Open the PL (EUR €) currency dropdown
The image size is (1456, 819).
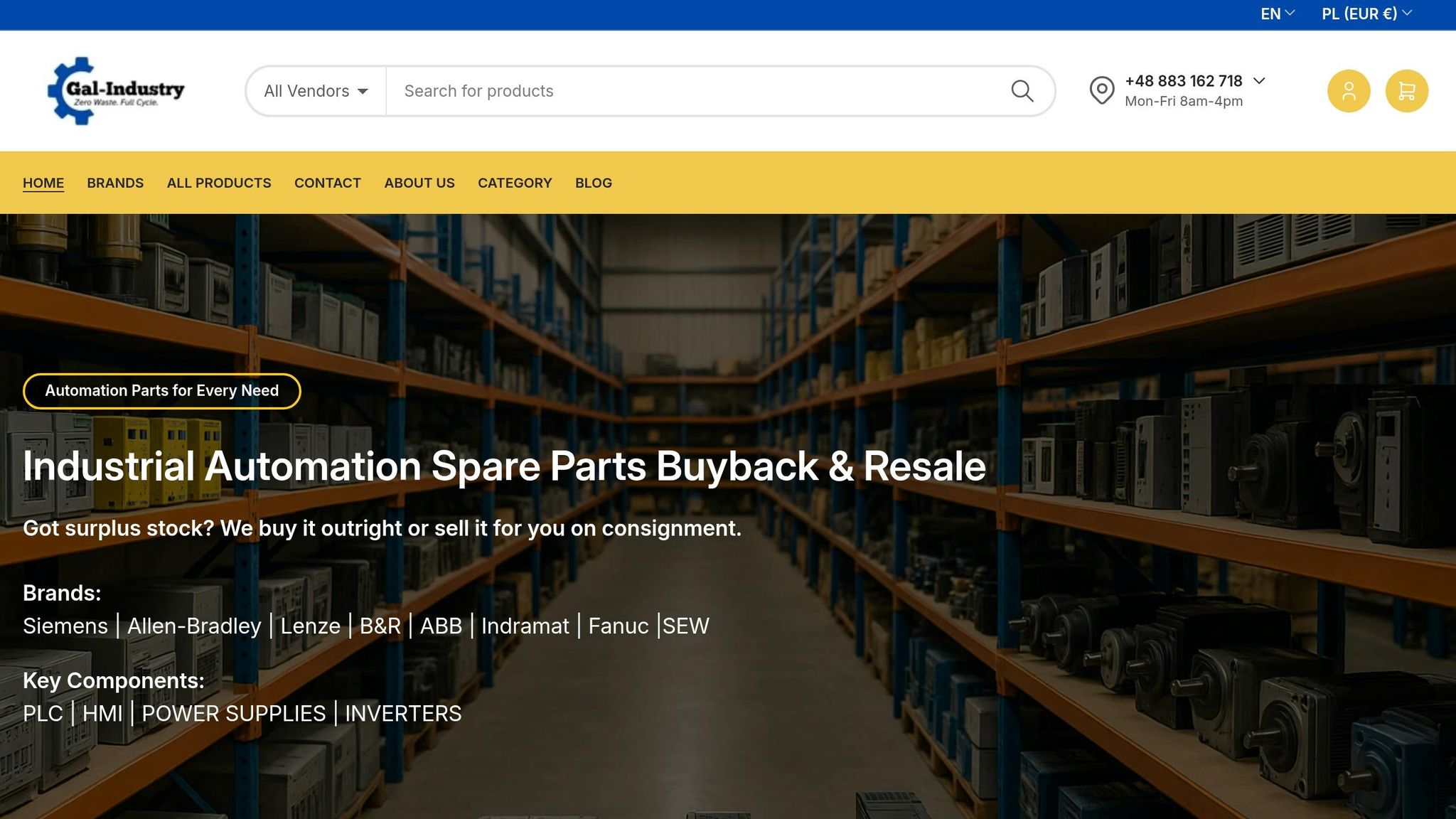1366,14
